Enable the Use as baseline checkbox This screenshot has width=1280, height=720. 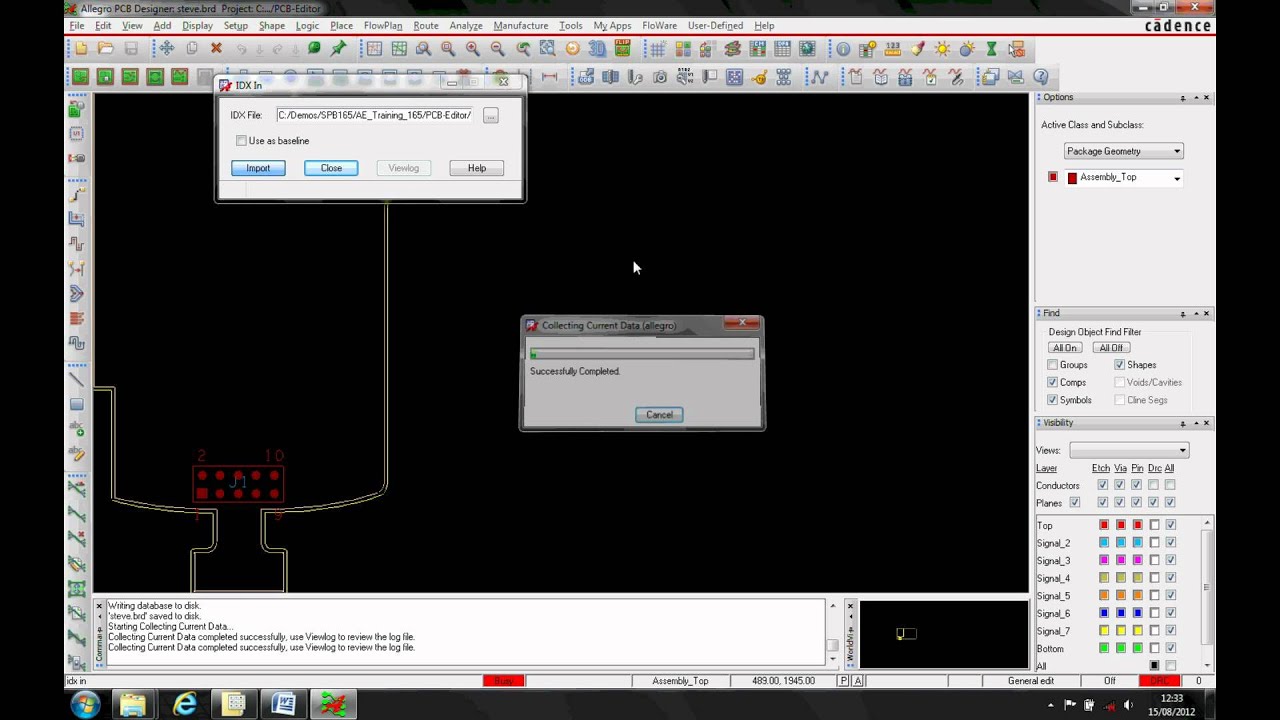241,141
